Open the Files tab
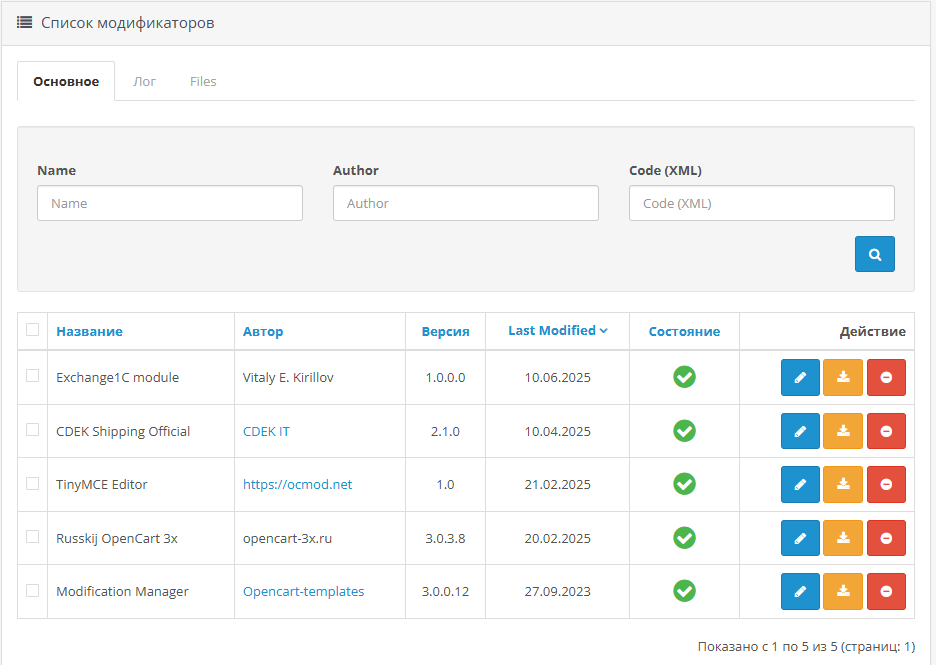 tap(203, 81)
